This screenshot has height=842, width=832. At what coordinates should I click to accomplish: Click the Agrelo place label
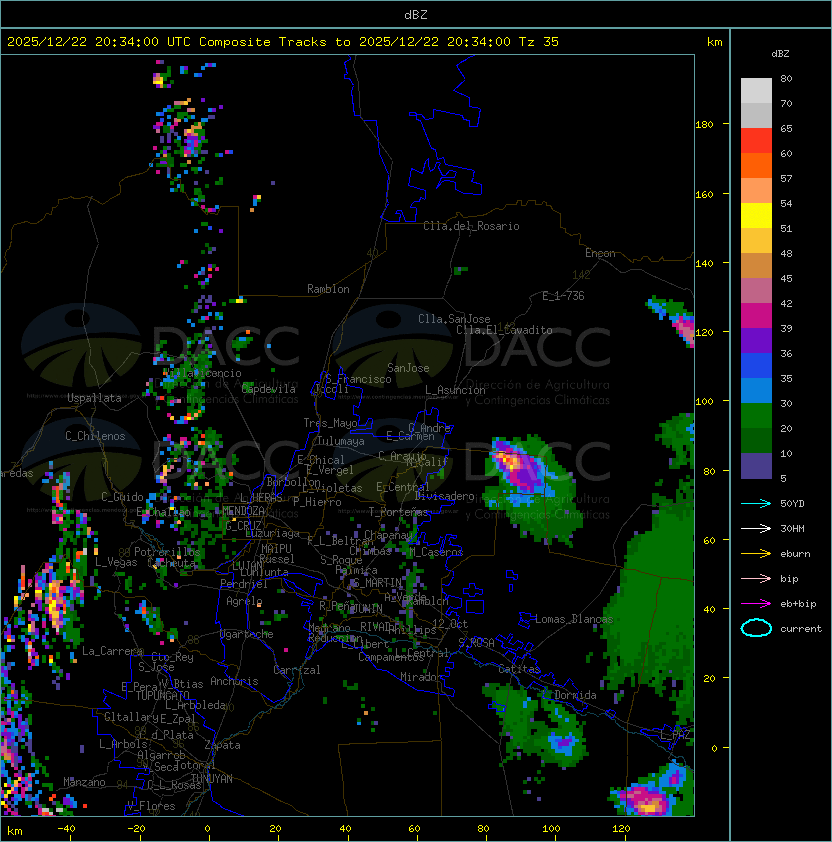244,601
